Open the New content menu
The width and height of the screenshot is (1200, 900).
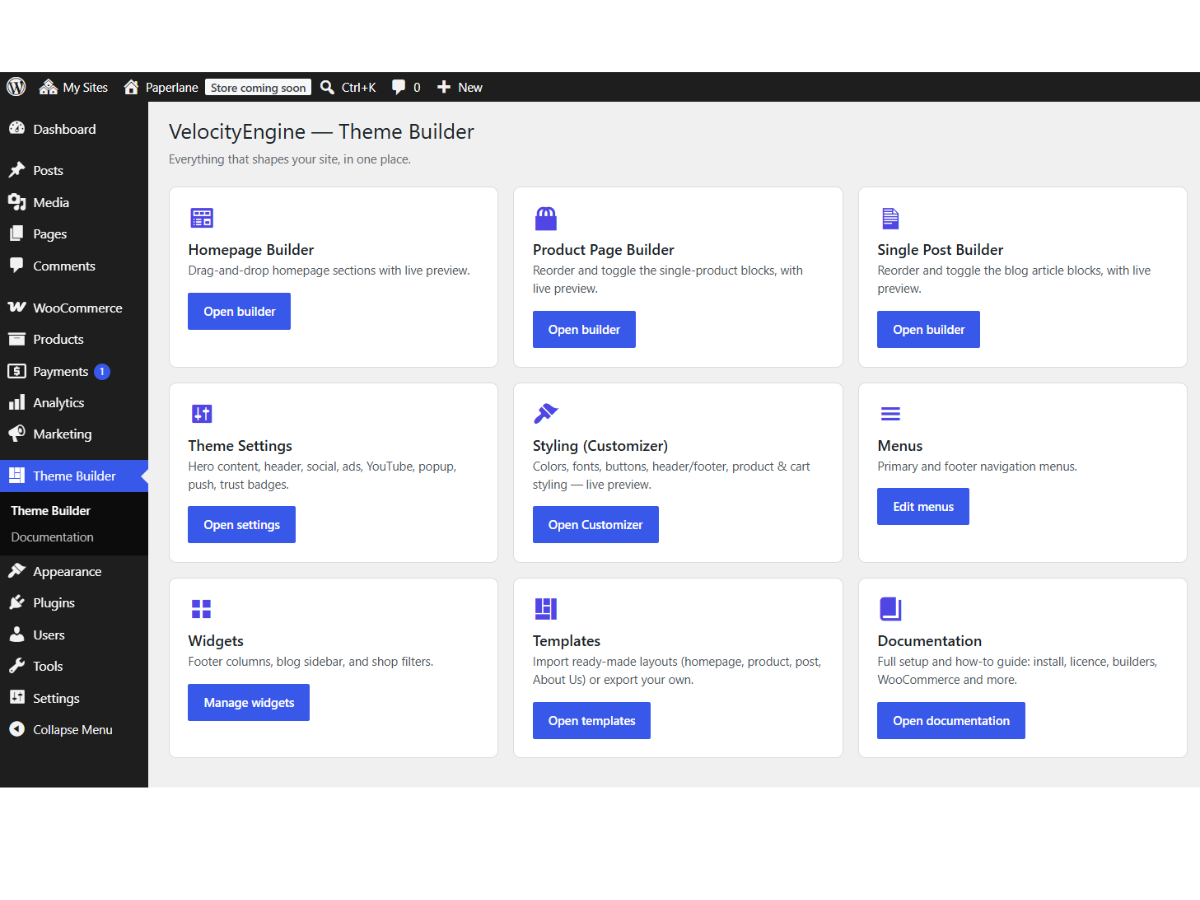tap(459, 87)
